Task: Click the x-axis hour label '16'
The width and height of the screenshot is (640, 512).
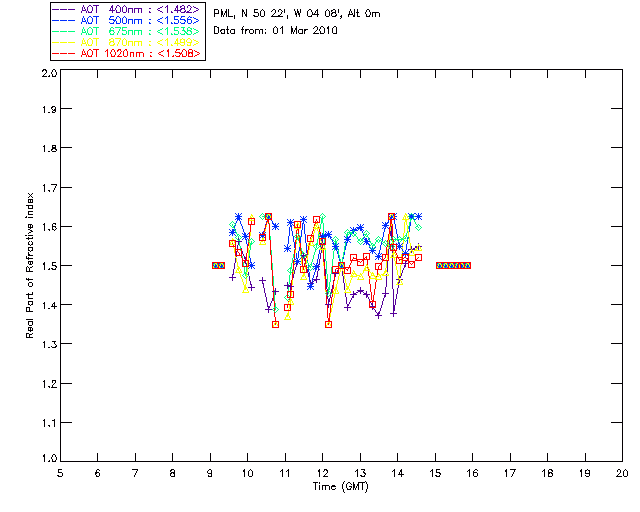Action: coord(472,473)
